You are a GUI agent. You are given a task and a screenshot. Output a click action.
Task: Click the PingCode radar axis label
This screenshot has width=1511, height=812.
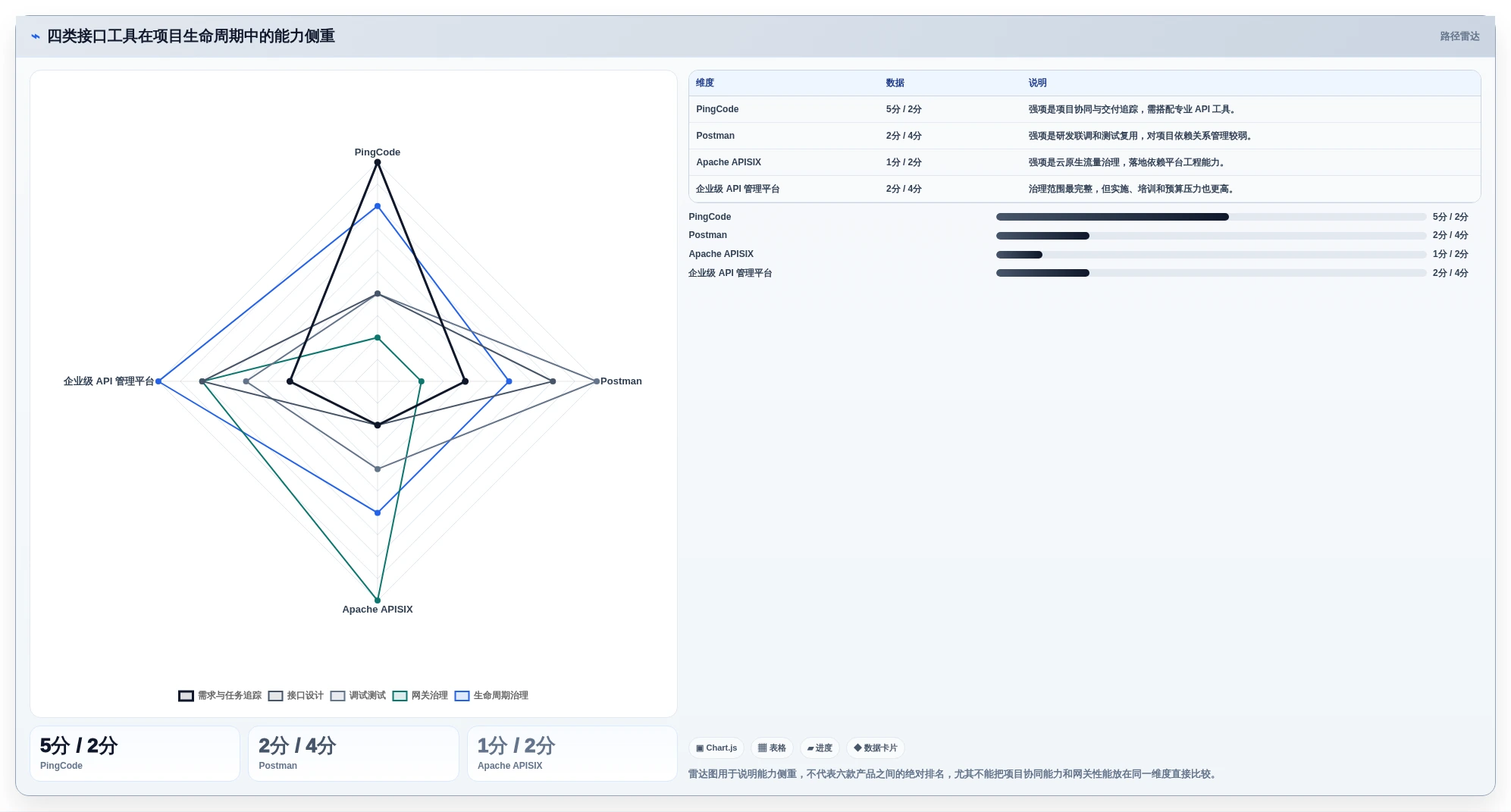tap(378, 152)
